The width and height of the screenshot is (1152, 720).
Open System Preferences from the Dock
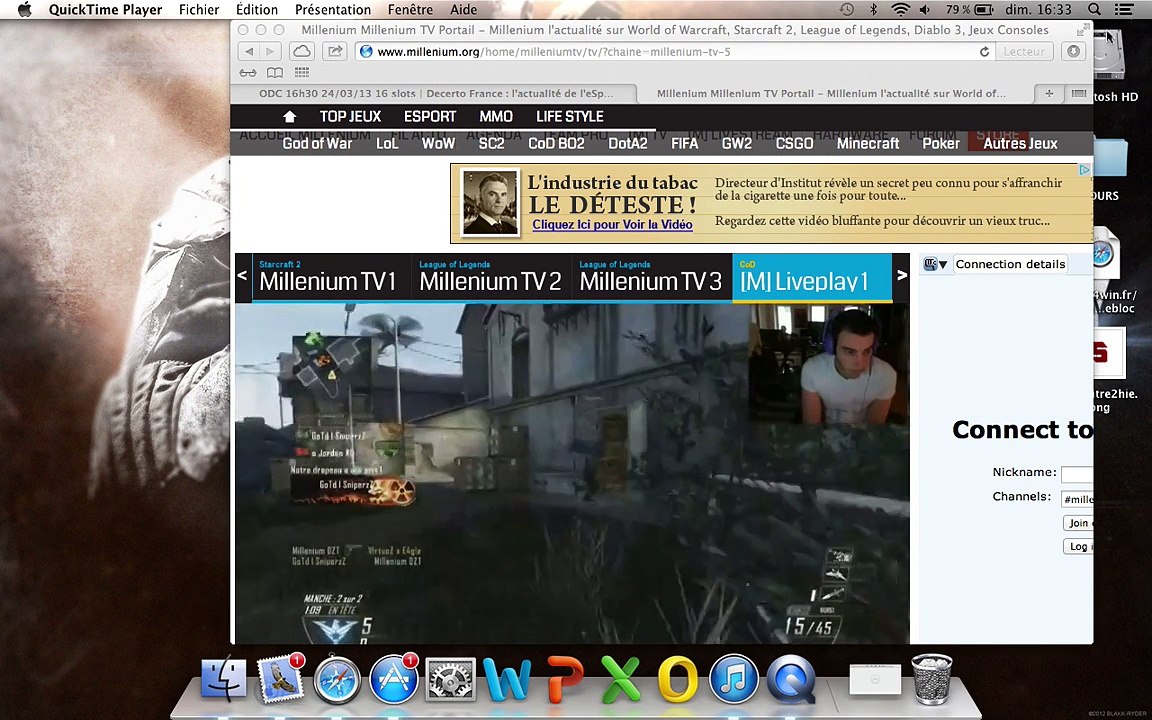[450, 679]
